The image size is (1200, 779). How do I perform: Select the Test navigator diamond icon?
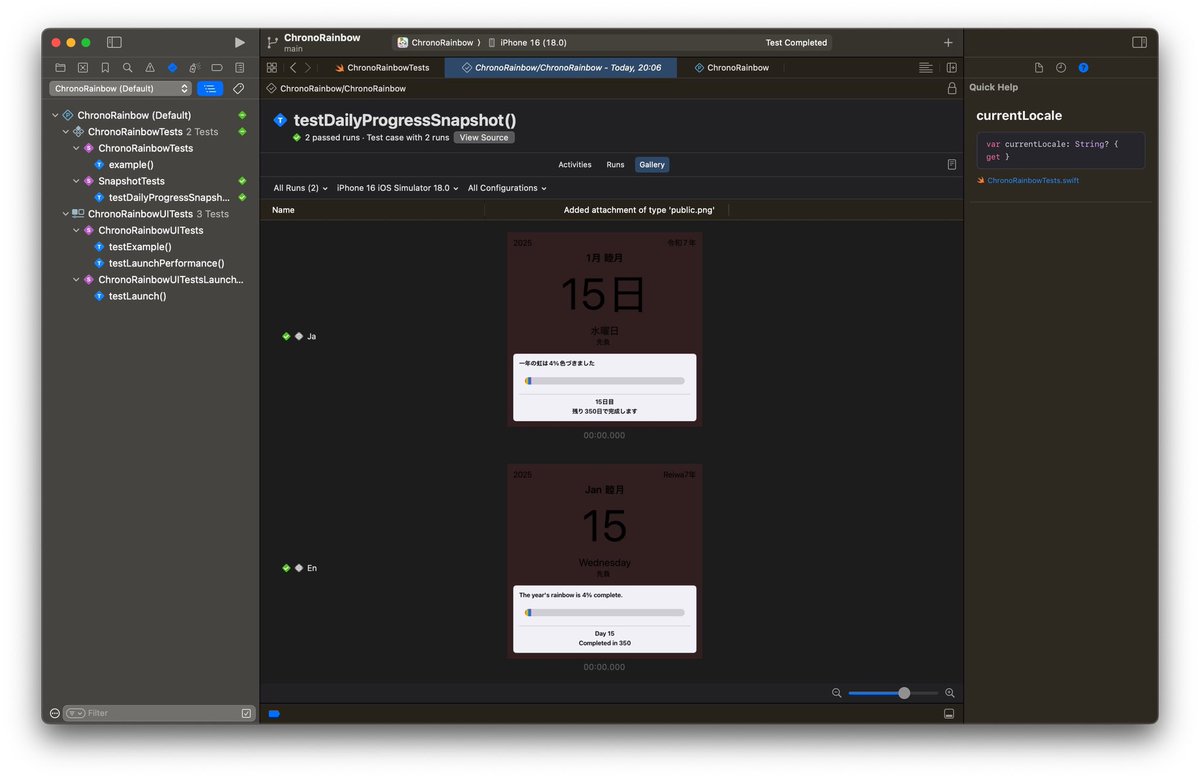pyautogui.click(x=172, y=67)
